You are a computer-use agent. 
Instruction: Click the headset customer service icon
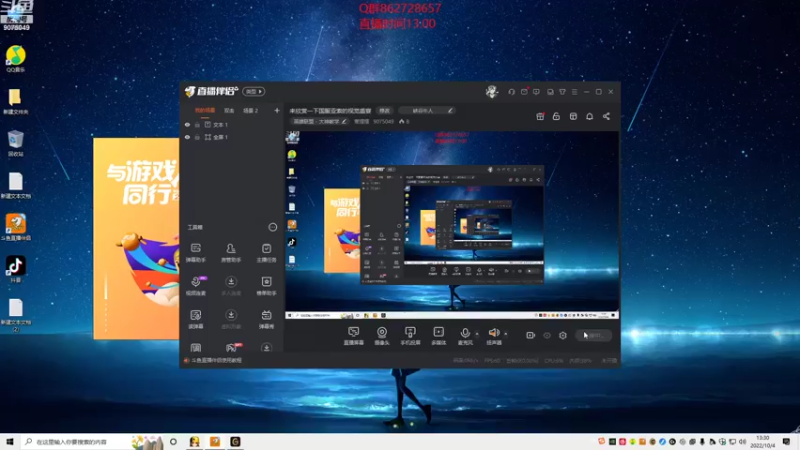click(x=511, y=92)
